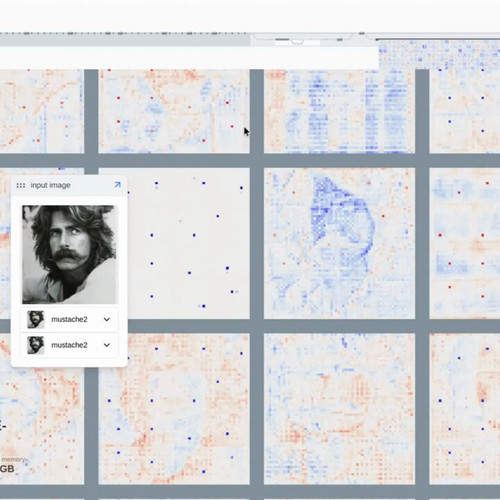Grab the six-dot handle of input image panel

pyautogui.click(x=21, y=185)
